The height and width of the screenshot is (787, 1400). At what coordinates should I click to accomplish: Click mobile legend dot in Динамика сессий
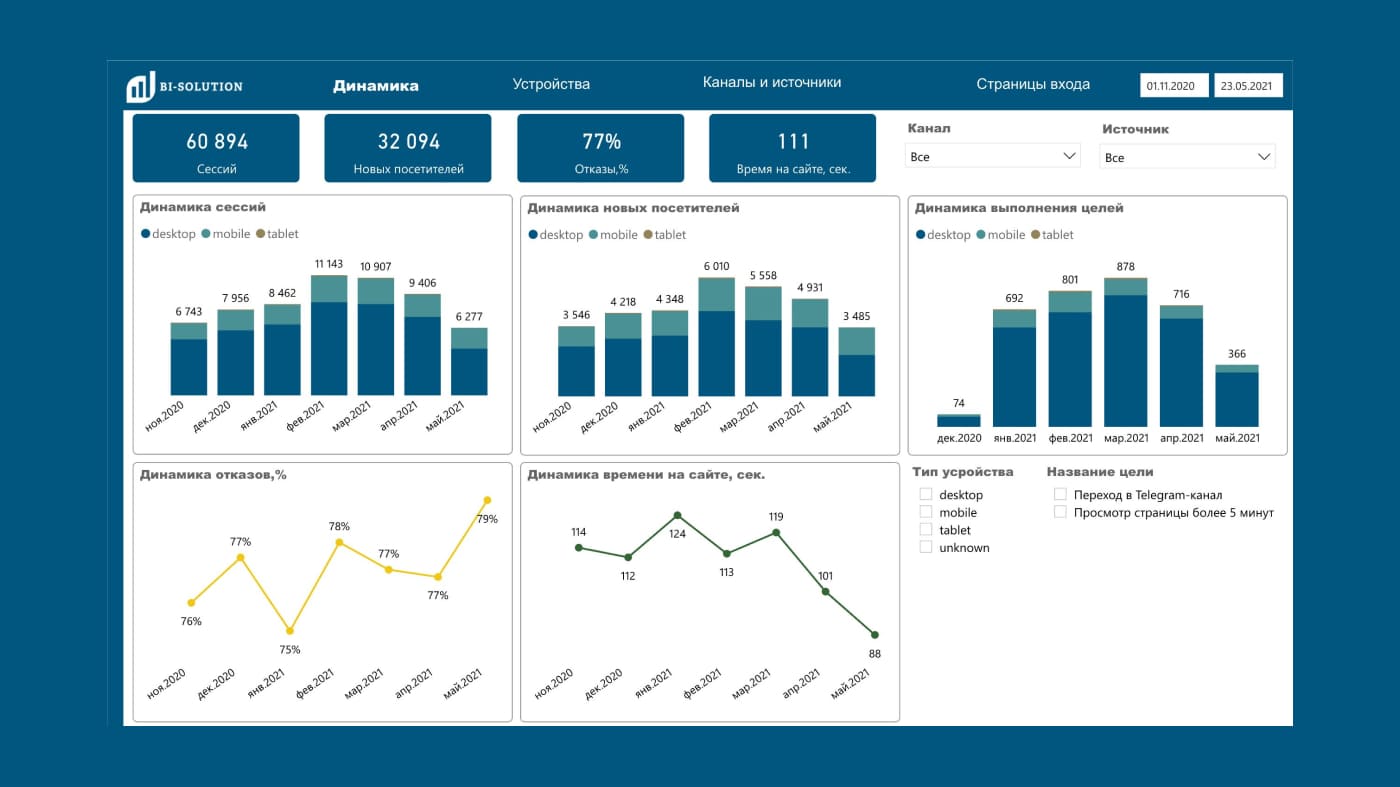[206, 234]
